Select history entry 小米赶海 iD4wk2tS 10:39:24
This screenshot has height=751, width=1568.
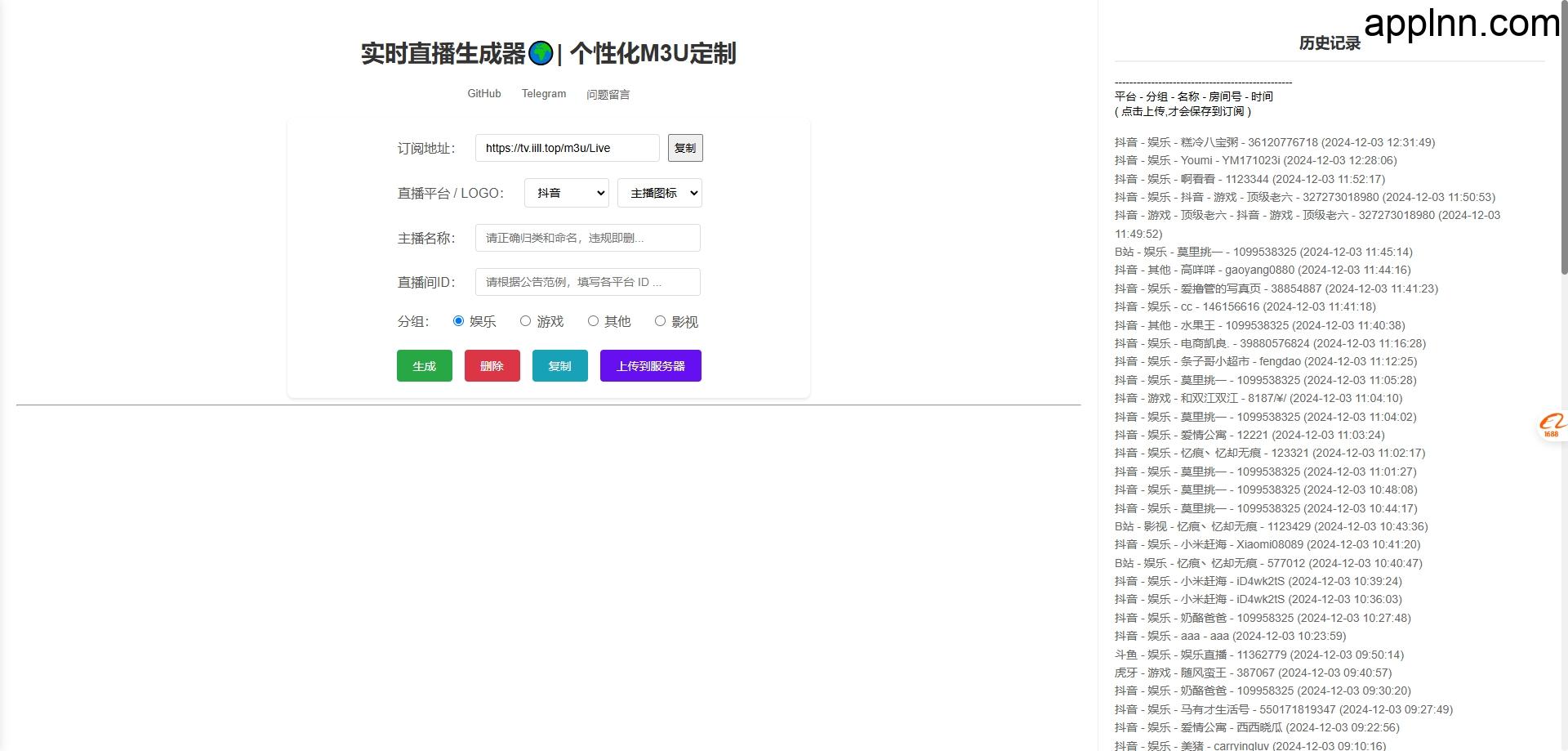(x=1258, y=581)
